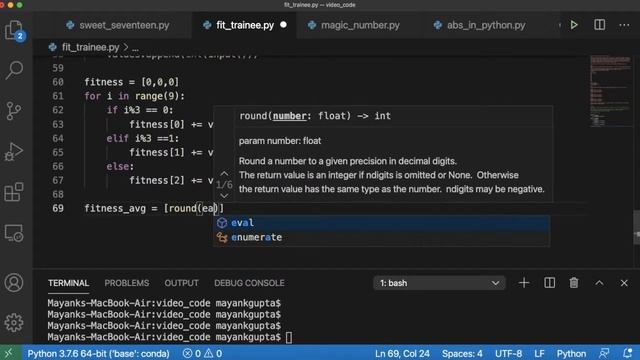The height and width of the screenshot is (360, 640).
Task: Open the DEBUG CONSOLE panel tab
Action: coord(249,283)
